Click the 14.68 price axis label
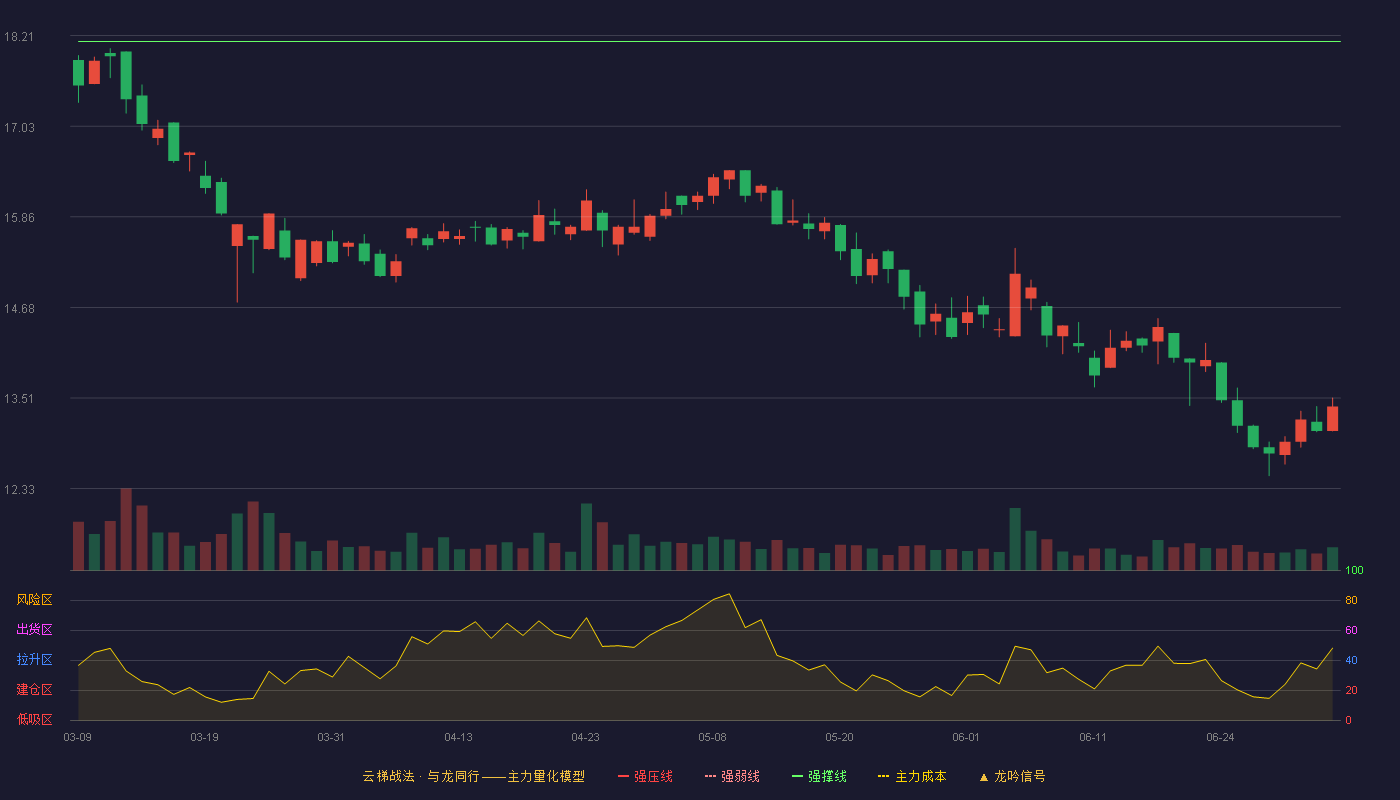The image size is (1400, 800). click(19, 308)
